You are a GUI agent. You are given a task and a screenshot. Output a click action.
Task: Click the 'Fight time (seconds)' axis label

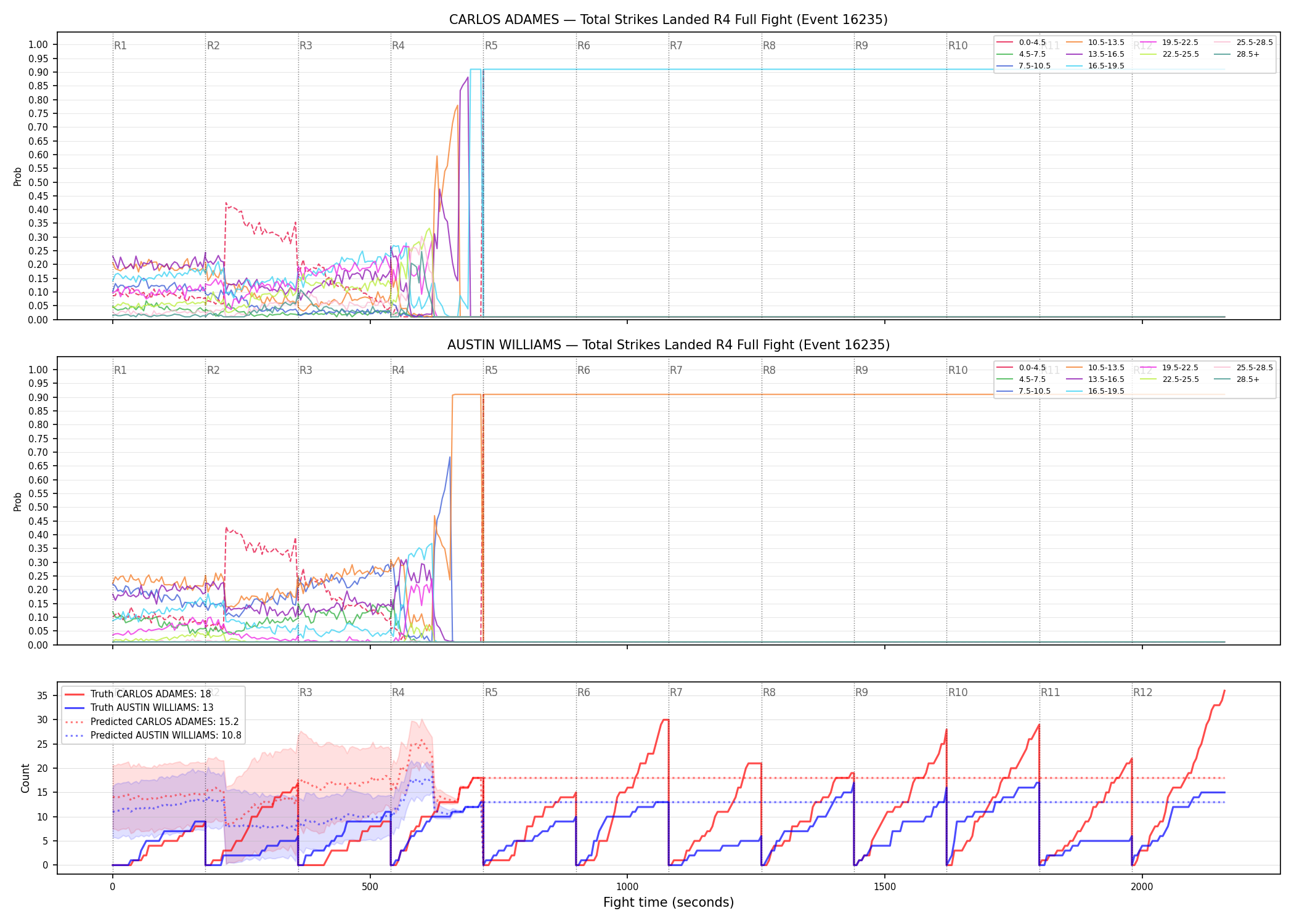click(669, 902)
